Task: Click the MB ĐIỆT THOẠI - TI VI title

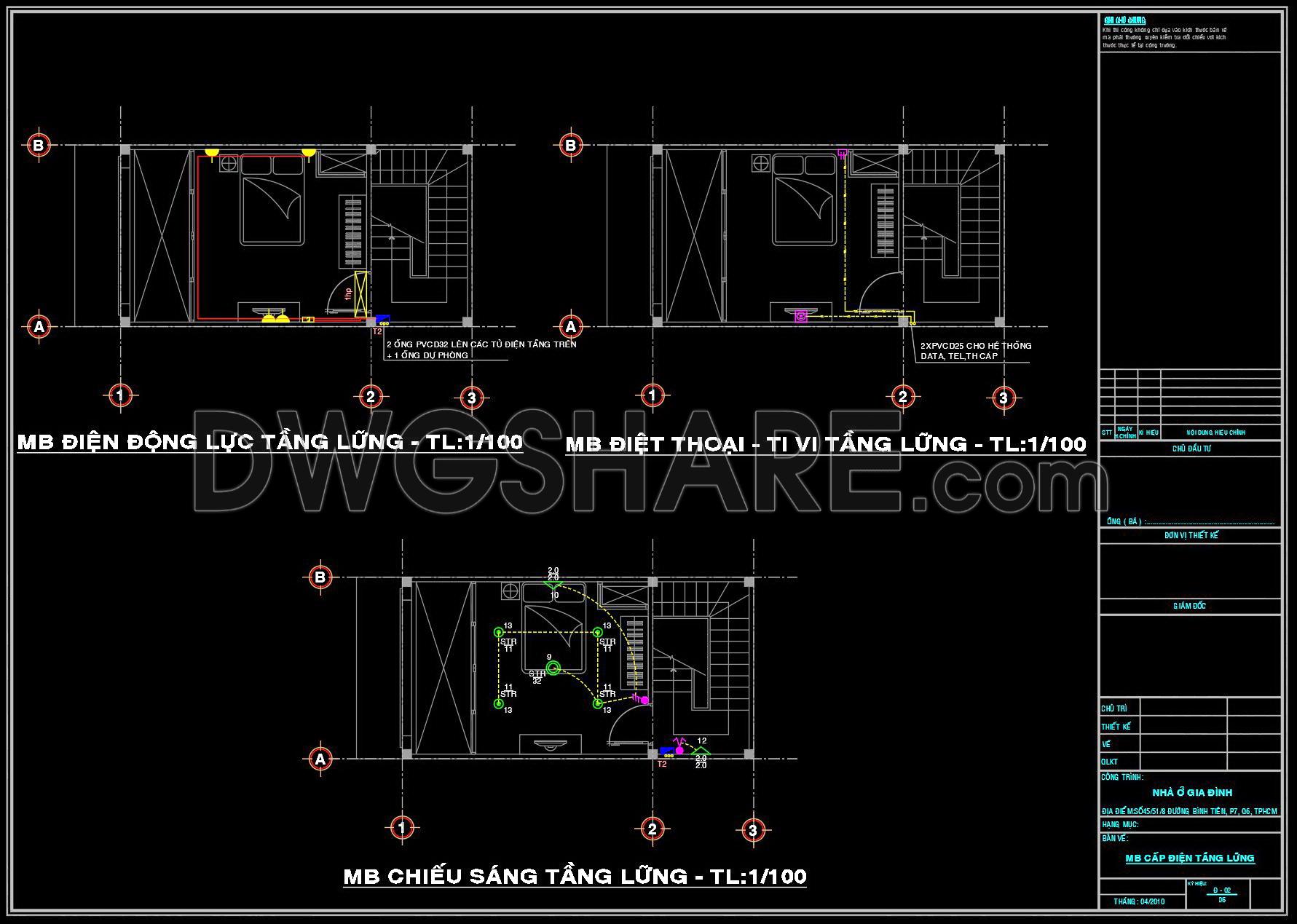Action: tap(825, 443)
